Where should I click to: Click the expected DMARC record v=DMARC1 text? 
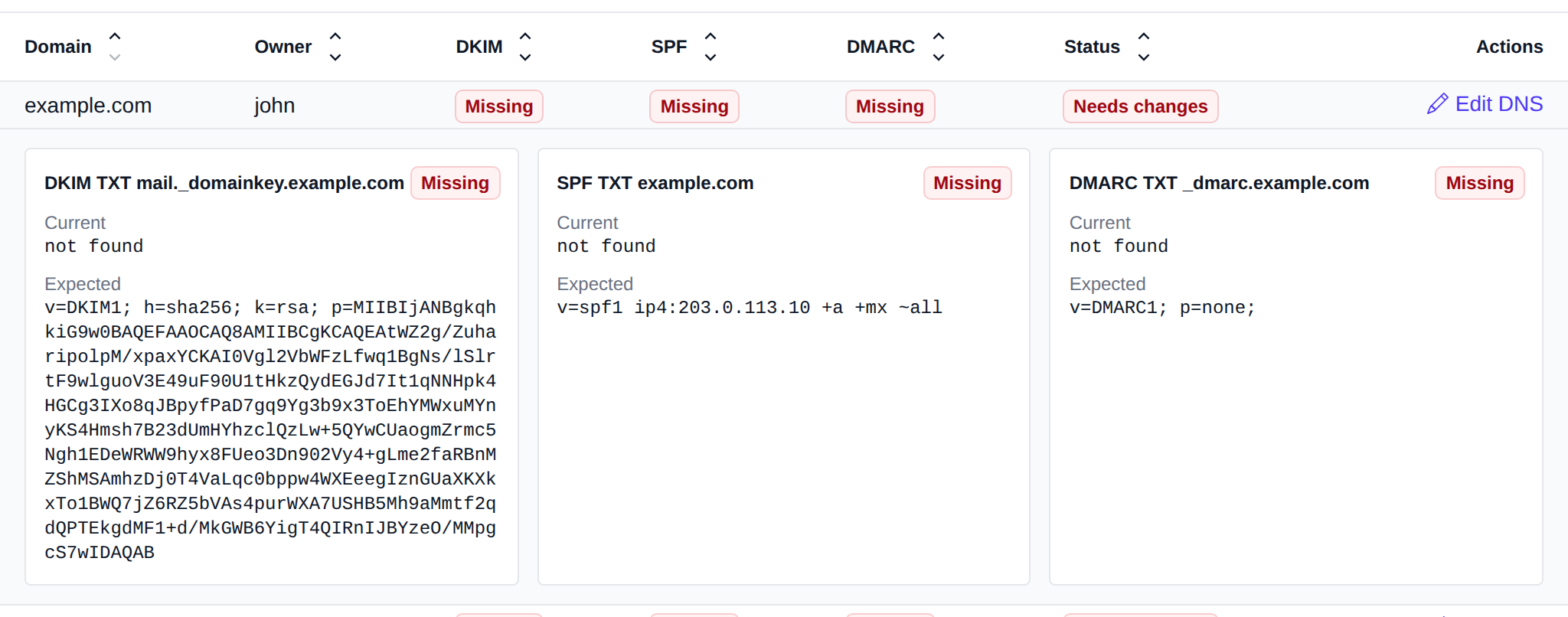click(1162, 308)
